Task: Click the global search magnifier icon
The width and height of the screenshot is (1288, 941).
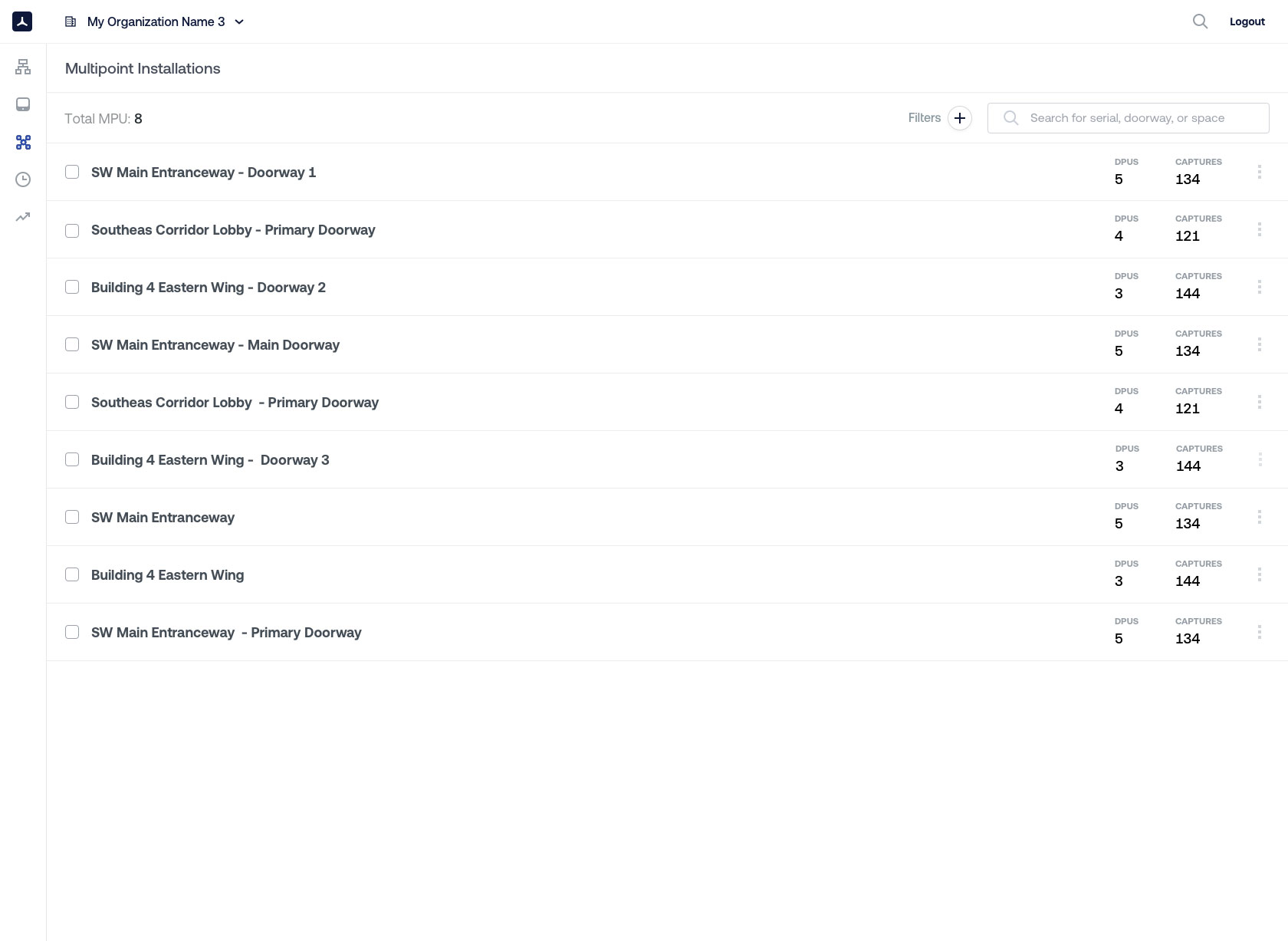Action: click(1200, 21)
